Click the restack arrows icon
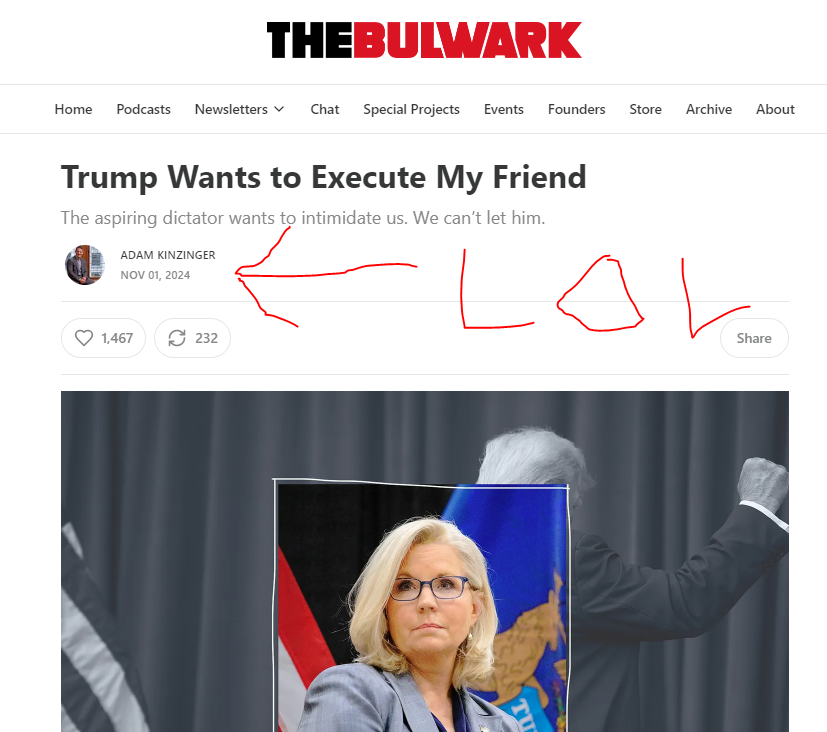The width and height of the screenshot is (827, 732). pos(177,338)
